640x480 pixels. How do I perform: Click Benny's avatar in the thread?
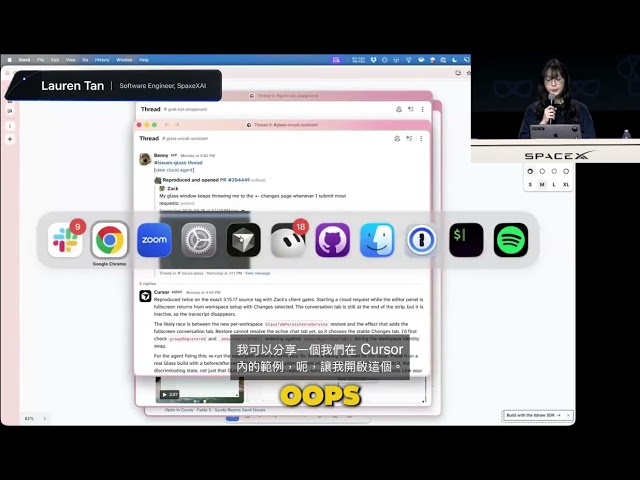(x=145, y=159)
